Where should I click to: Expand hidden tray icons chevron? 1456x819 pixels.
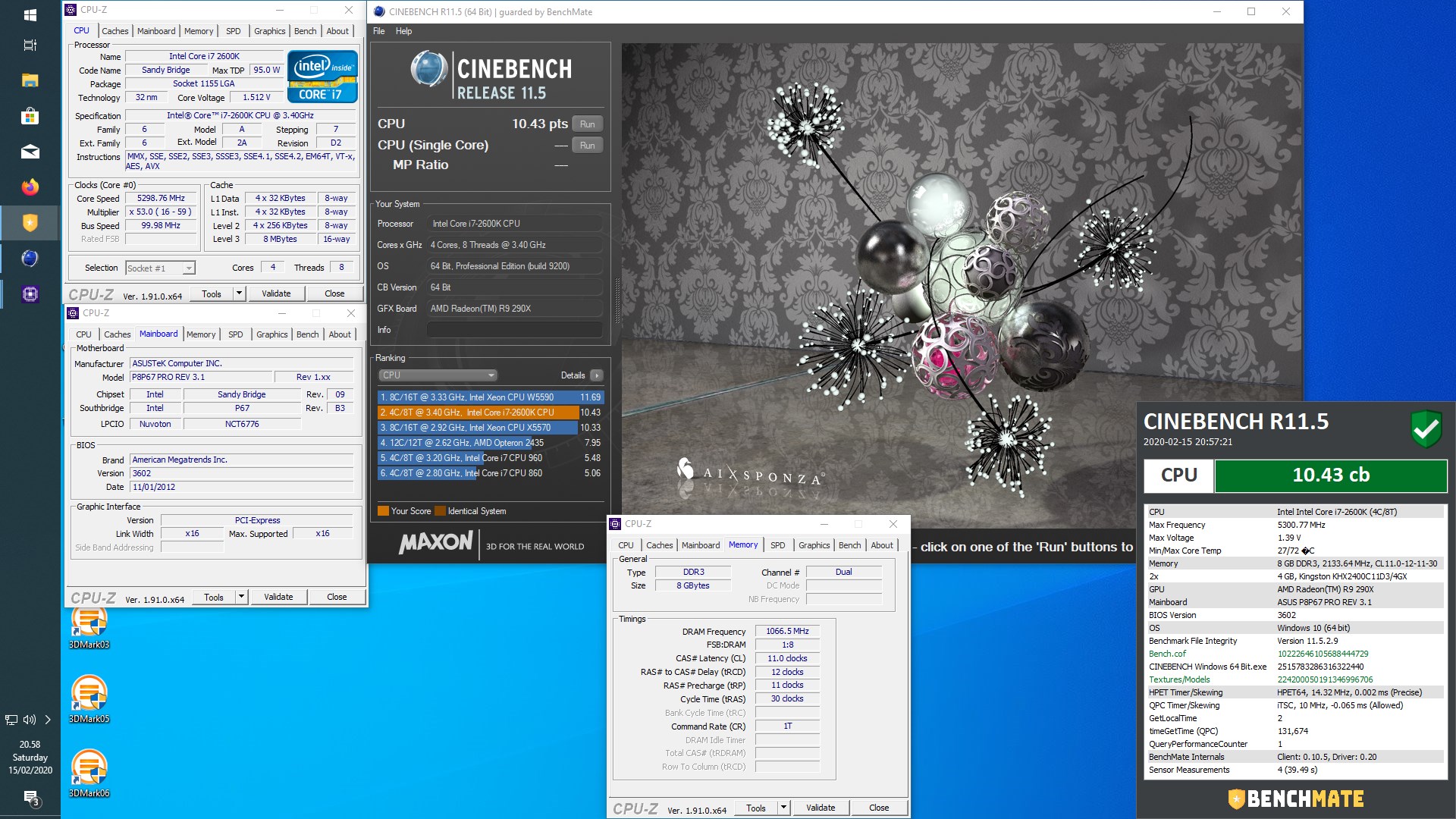click(x=48, y=720)
